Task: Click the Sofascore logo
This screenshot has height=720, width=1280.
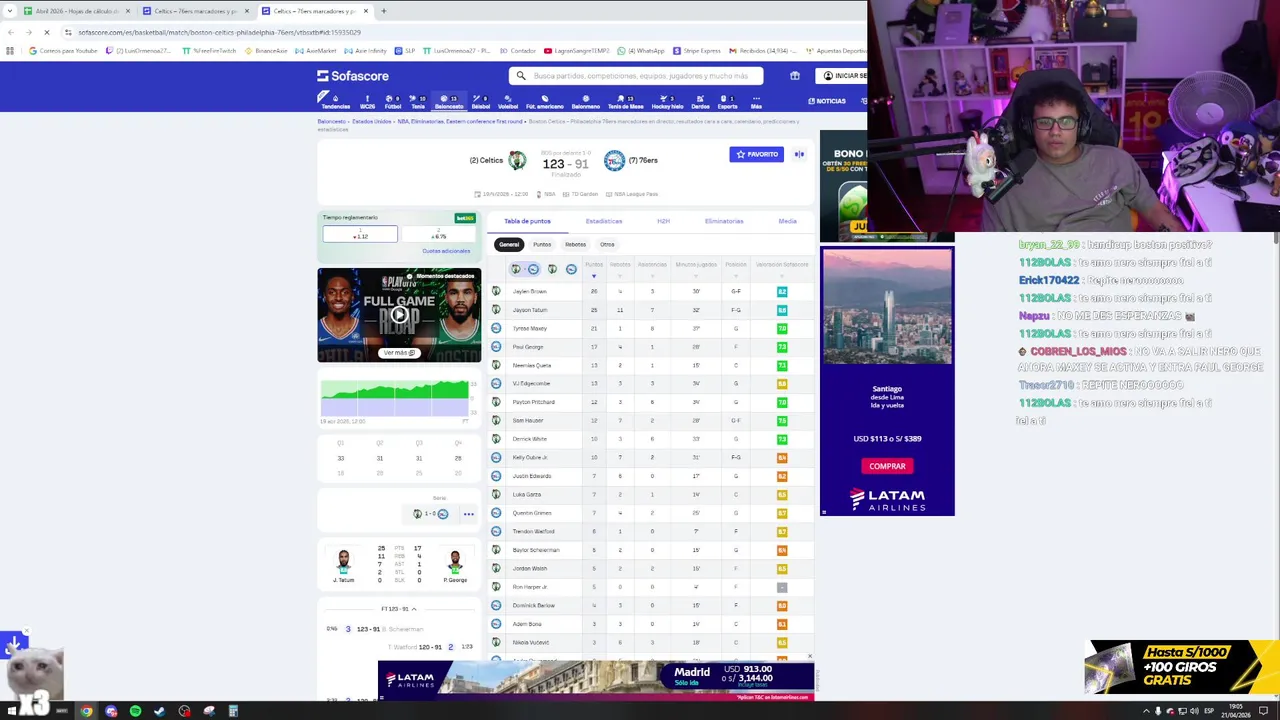Action: (x=353, y=76)
